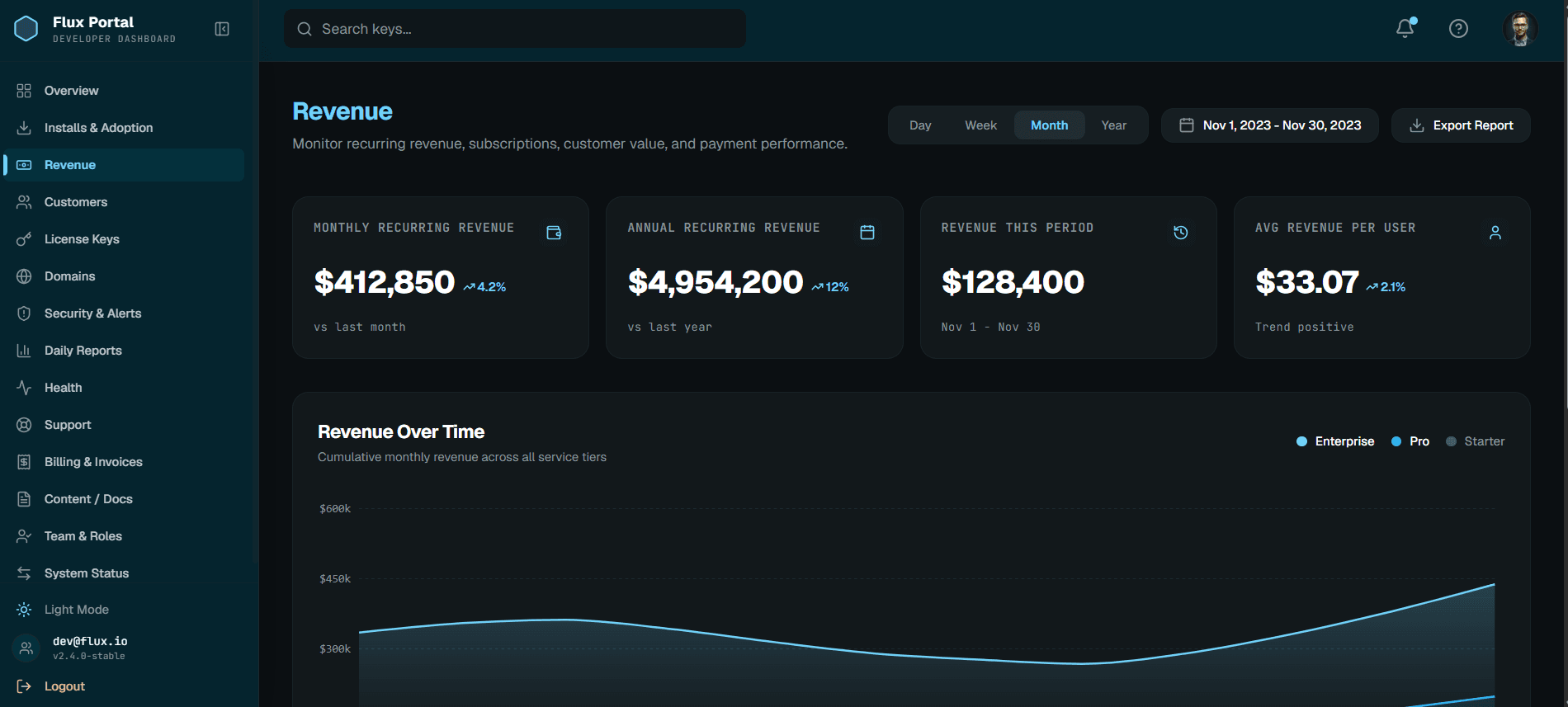Click the $33.07 average revenue value
Screen dimensions: 1568x707
pos(1307,282)
